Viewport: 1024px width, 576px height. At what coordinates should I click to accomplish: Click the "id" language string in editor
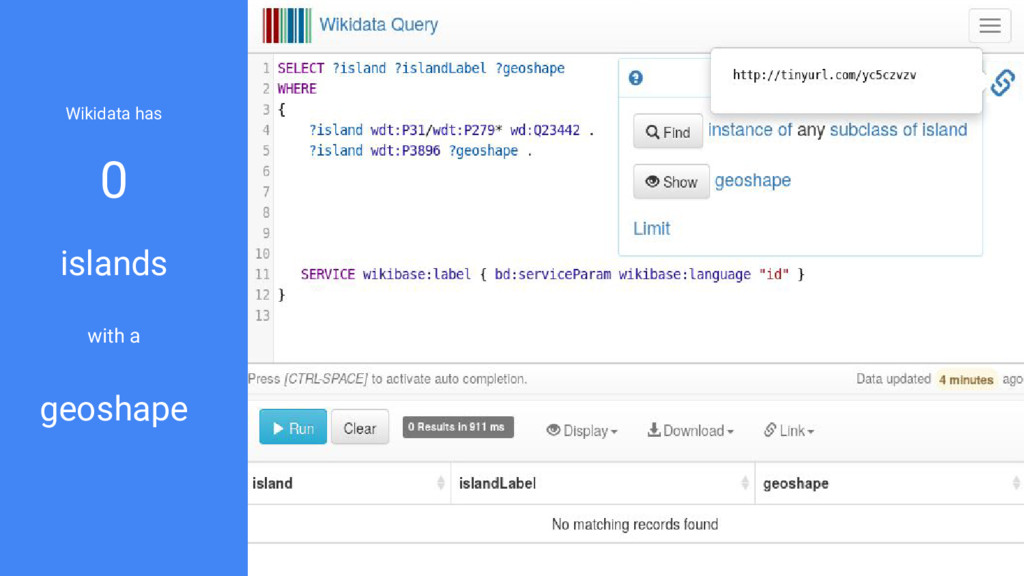coord(774,274)
